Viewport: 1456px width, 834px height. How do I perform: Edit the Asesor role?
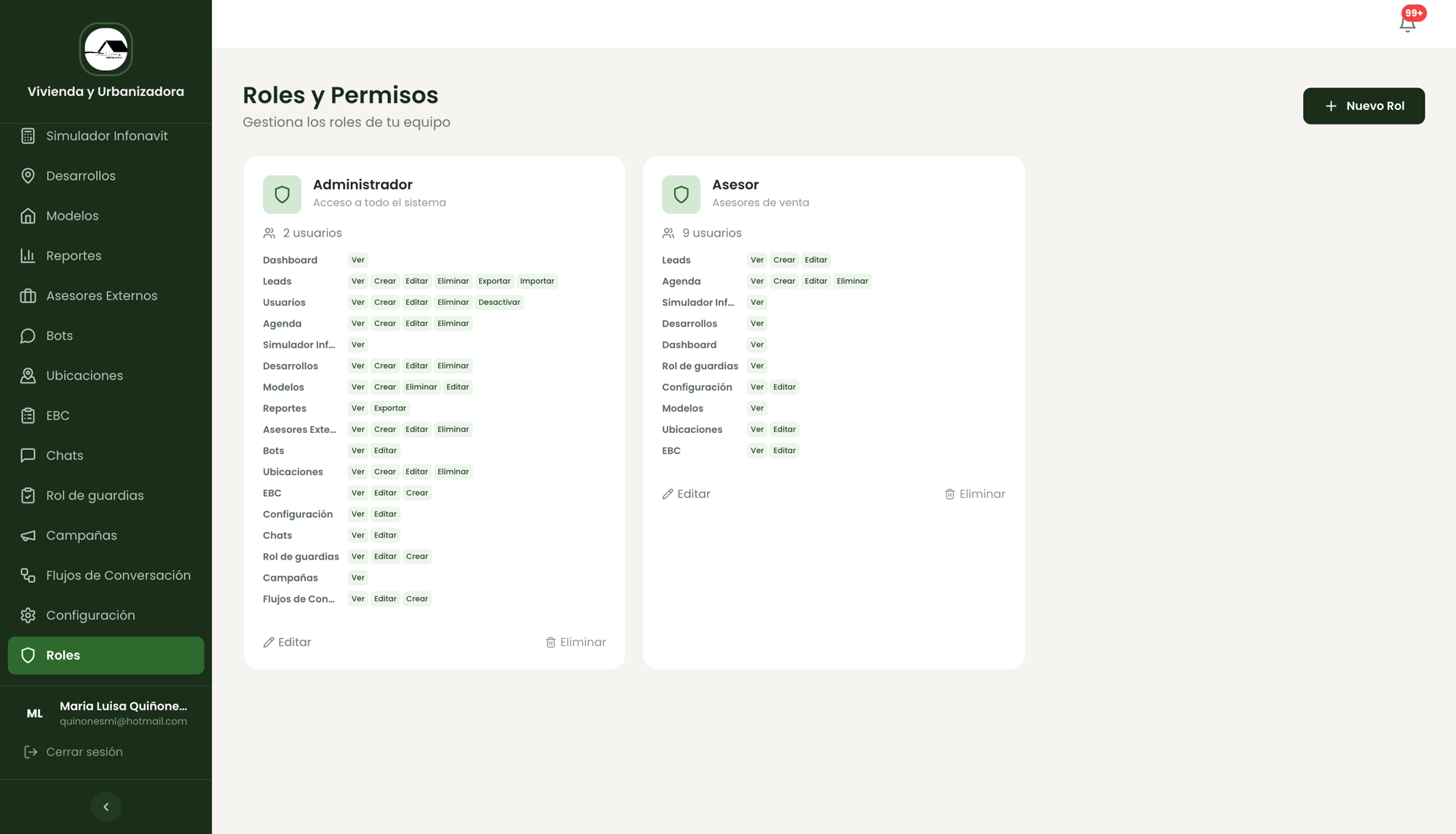tap(686, 494)
